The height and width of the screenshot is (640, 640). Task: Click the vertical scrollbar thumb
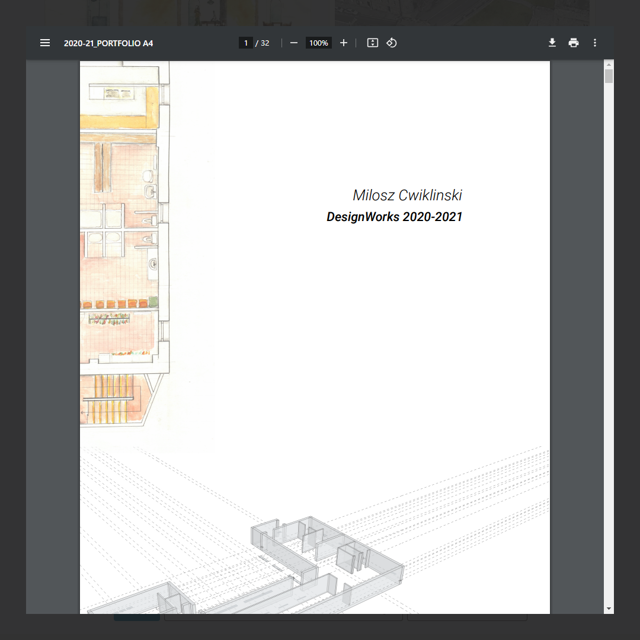(609, 78)
